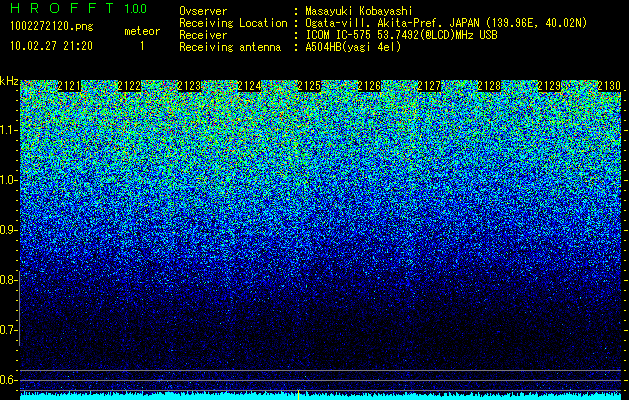
Task: Click the kHz axis unit label
Action: coord(9,81)
